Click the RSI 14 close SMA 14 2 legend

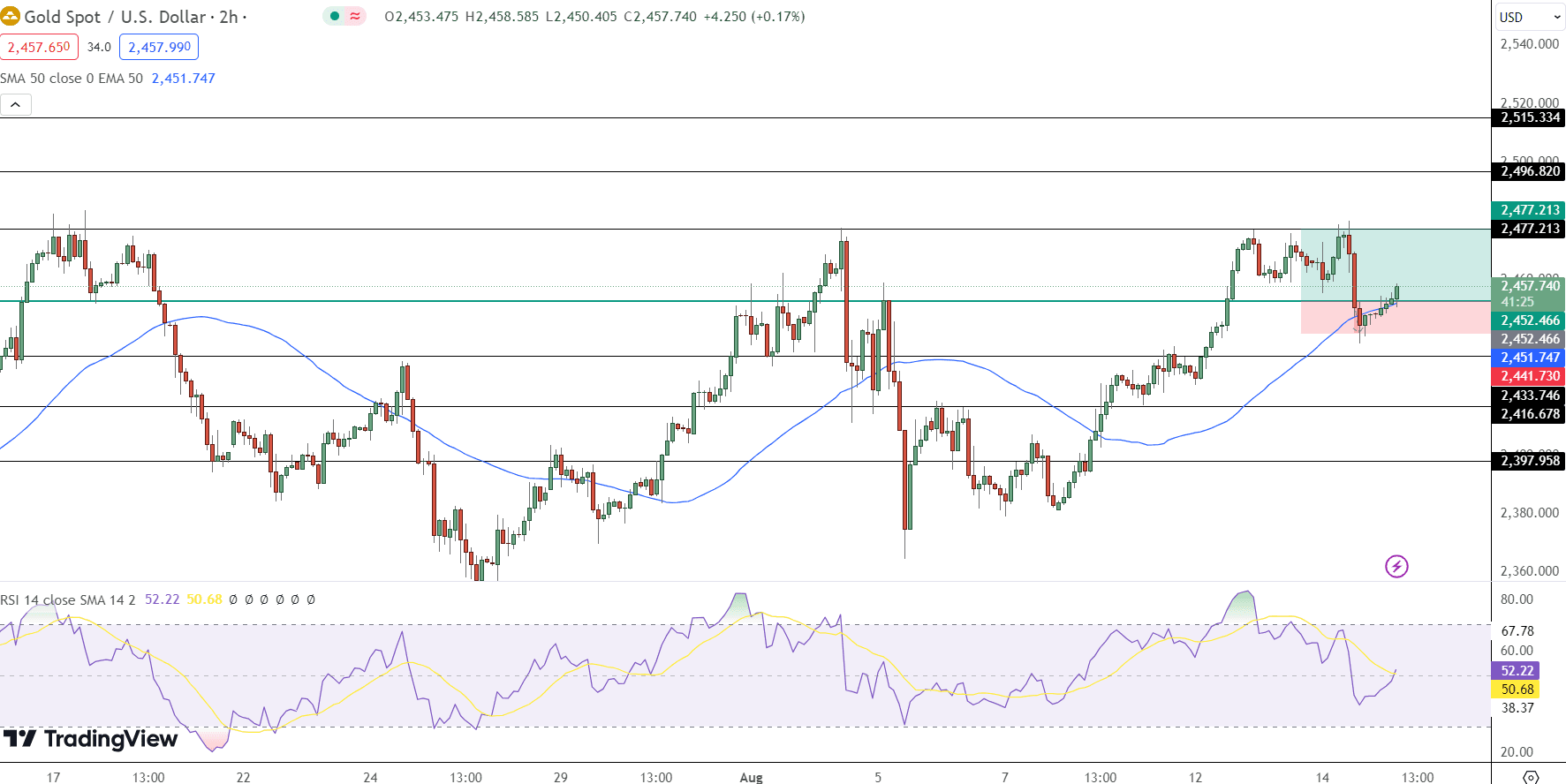[68, 599]
